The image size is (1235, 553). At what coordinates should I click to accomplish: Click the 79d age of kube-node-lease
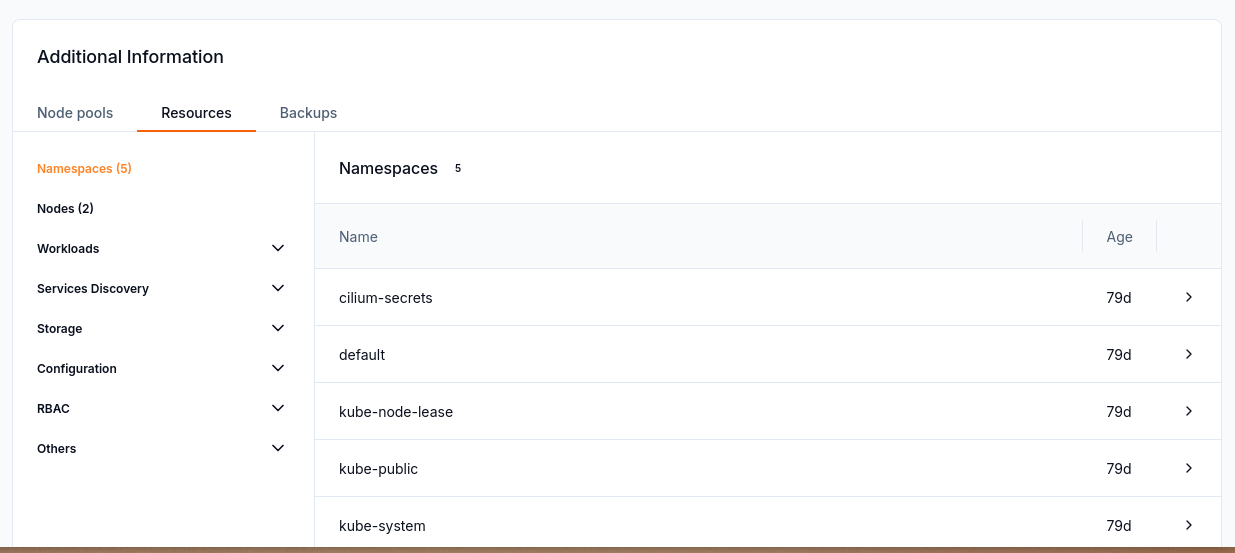click(1119, 412)
